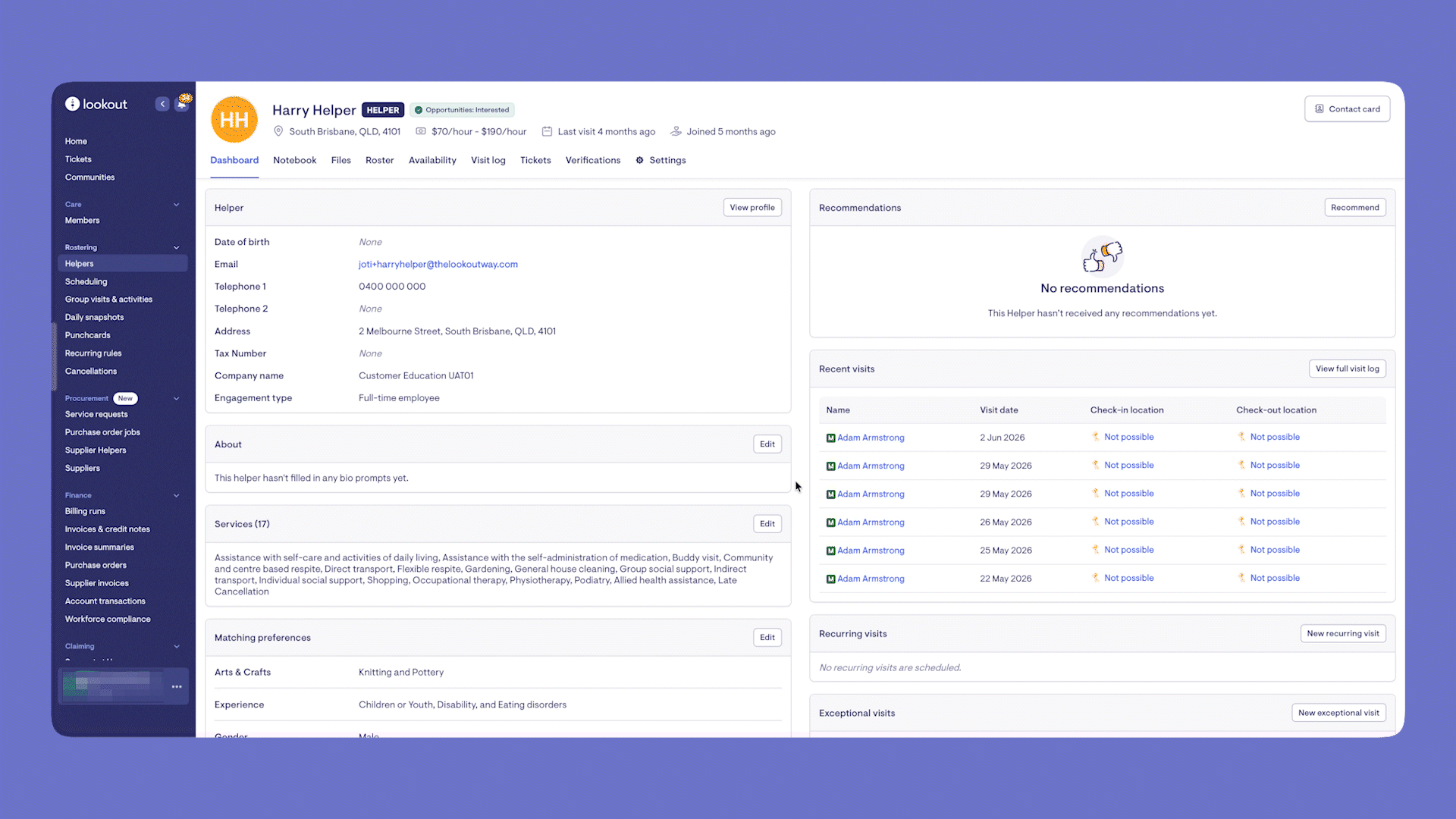The image size is (1456, 819).
Task: Open the Files tab
Action: click(x=341, y=160)
